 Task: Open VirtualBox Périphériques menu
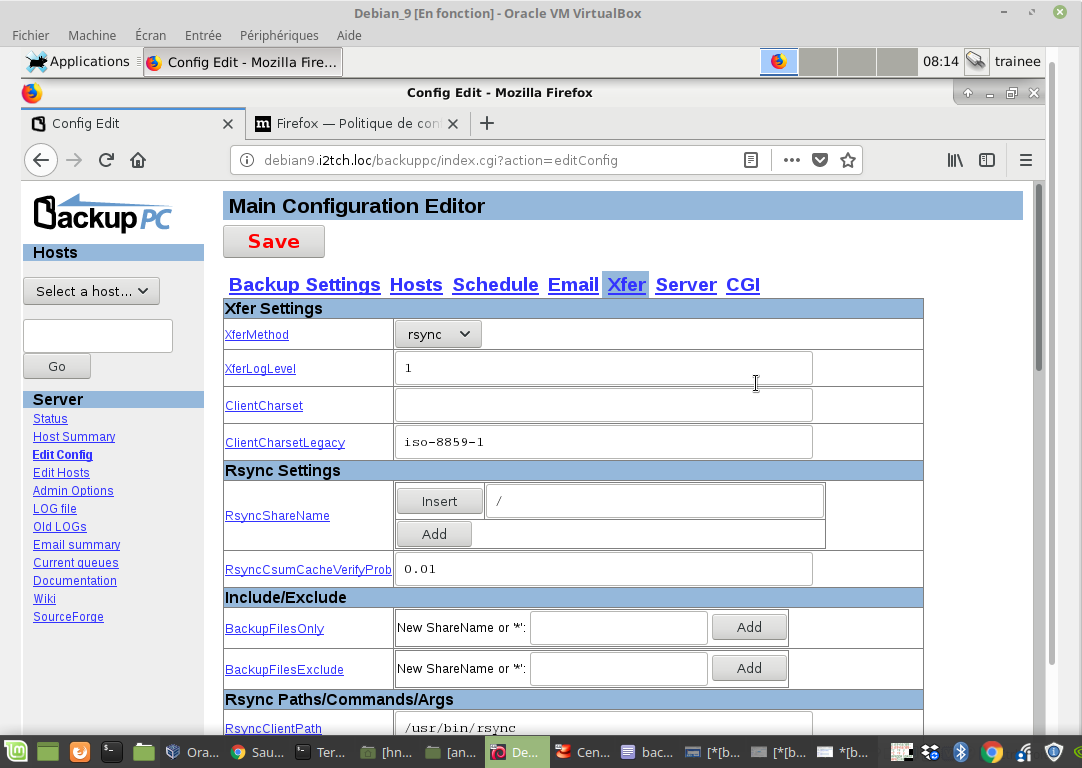[279, 35]
